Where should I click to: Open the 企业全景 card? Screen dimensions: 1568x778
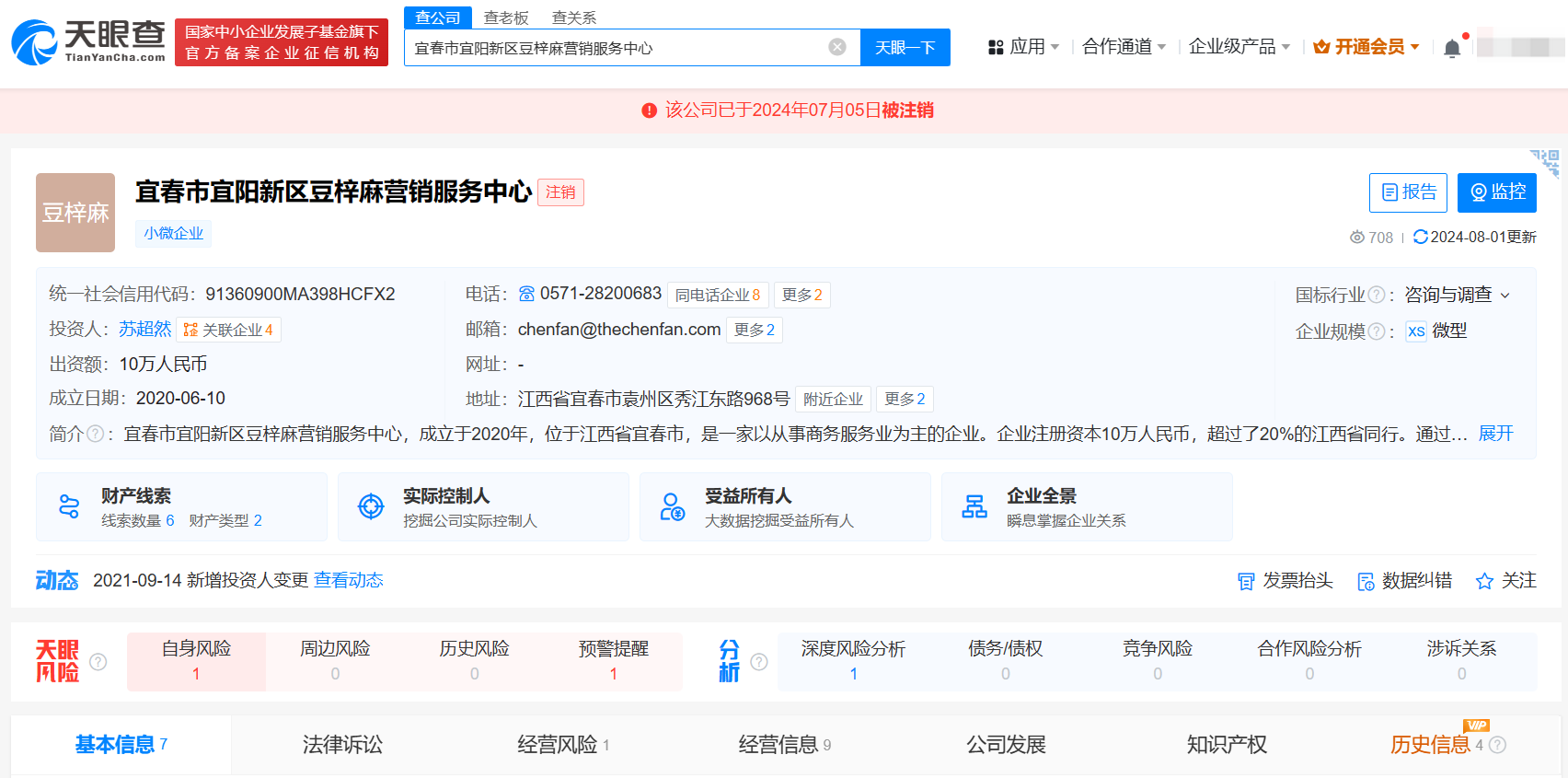click(1086, 506)
